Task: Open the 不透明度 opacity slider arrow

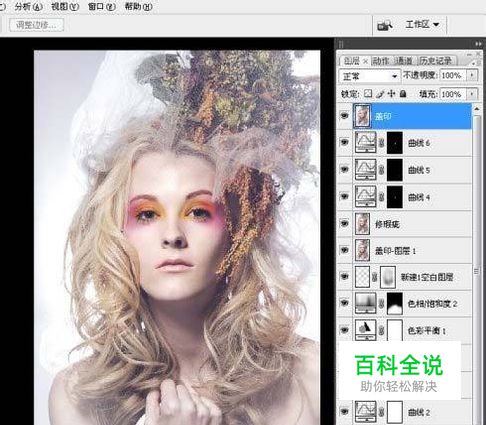Action: (472, 75)
